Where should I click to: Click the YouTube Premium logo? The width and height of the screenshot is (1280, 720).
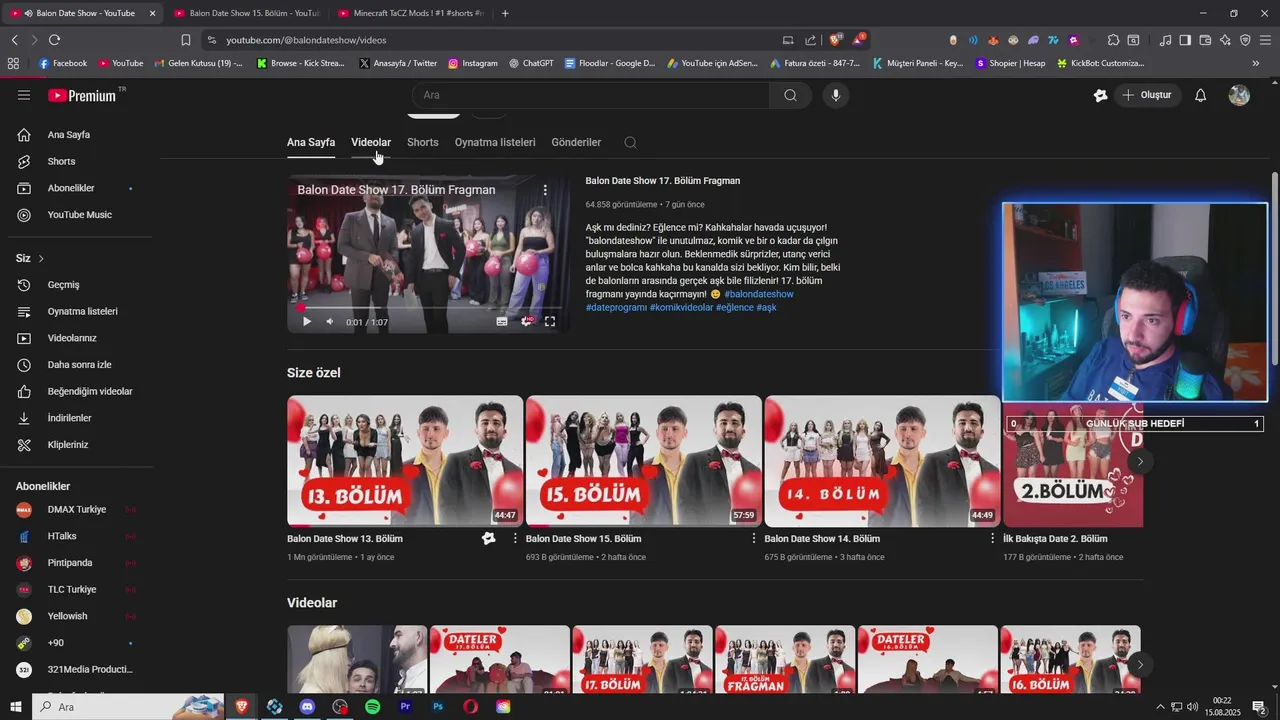[84, 95]
